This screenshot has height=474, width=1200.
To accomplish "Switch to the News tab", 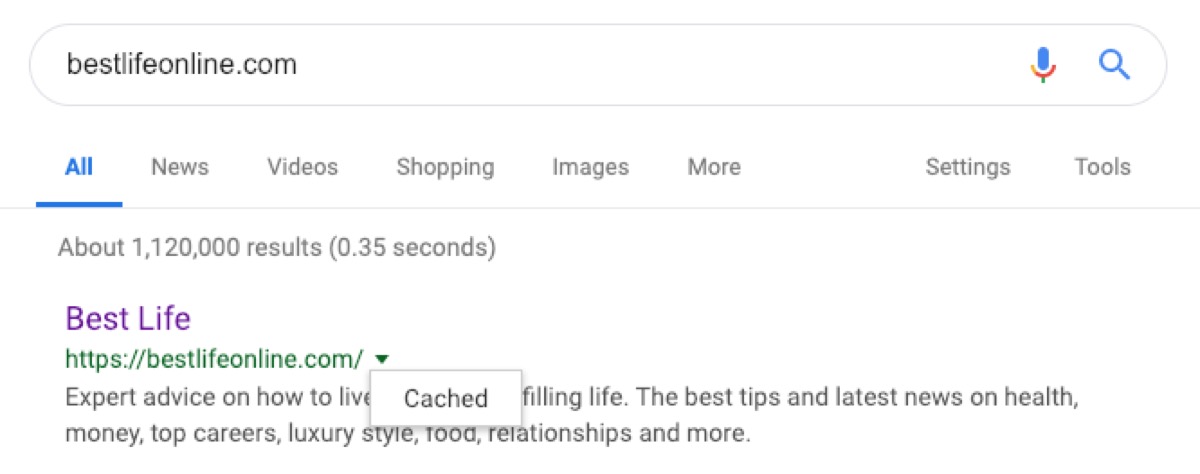I will coord(180,167).
